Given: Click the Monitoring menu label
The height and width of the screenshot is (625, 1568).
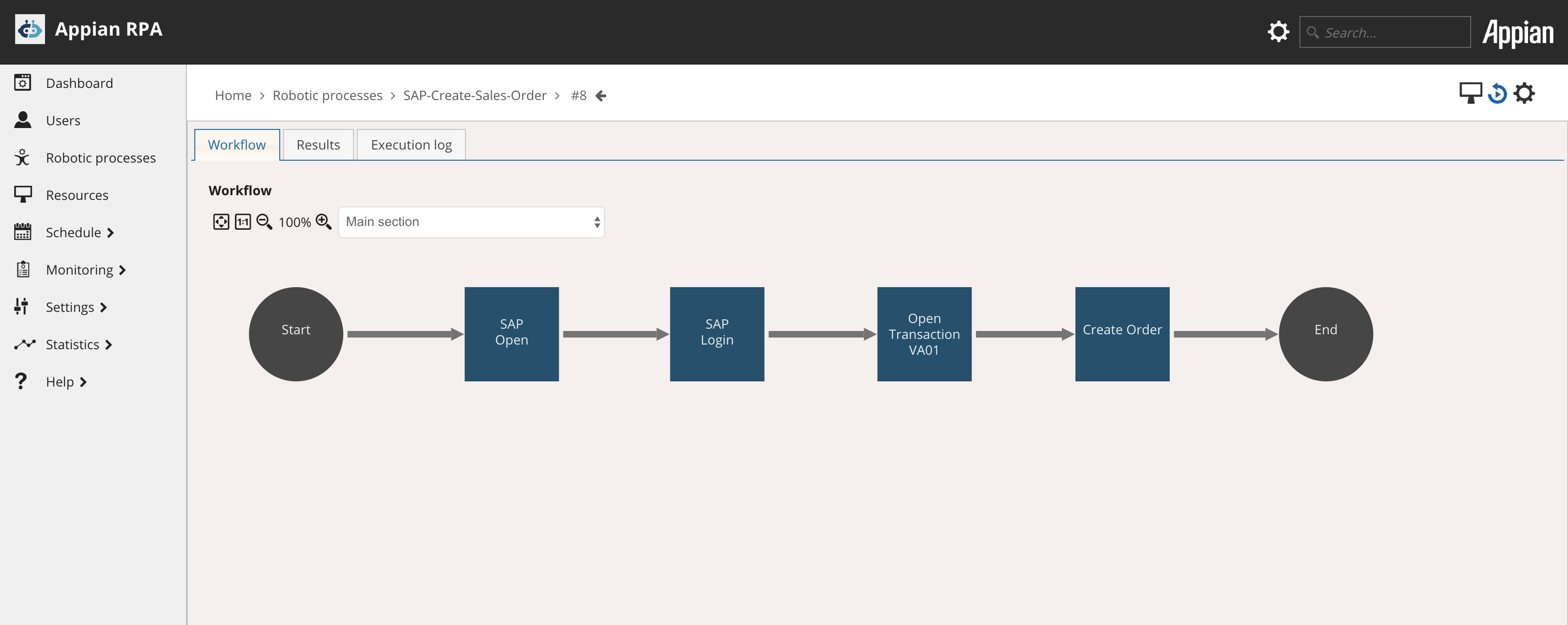Looking at the screenshot, I should point(80,269).
